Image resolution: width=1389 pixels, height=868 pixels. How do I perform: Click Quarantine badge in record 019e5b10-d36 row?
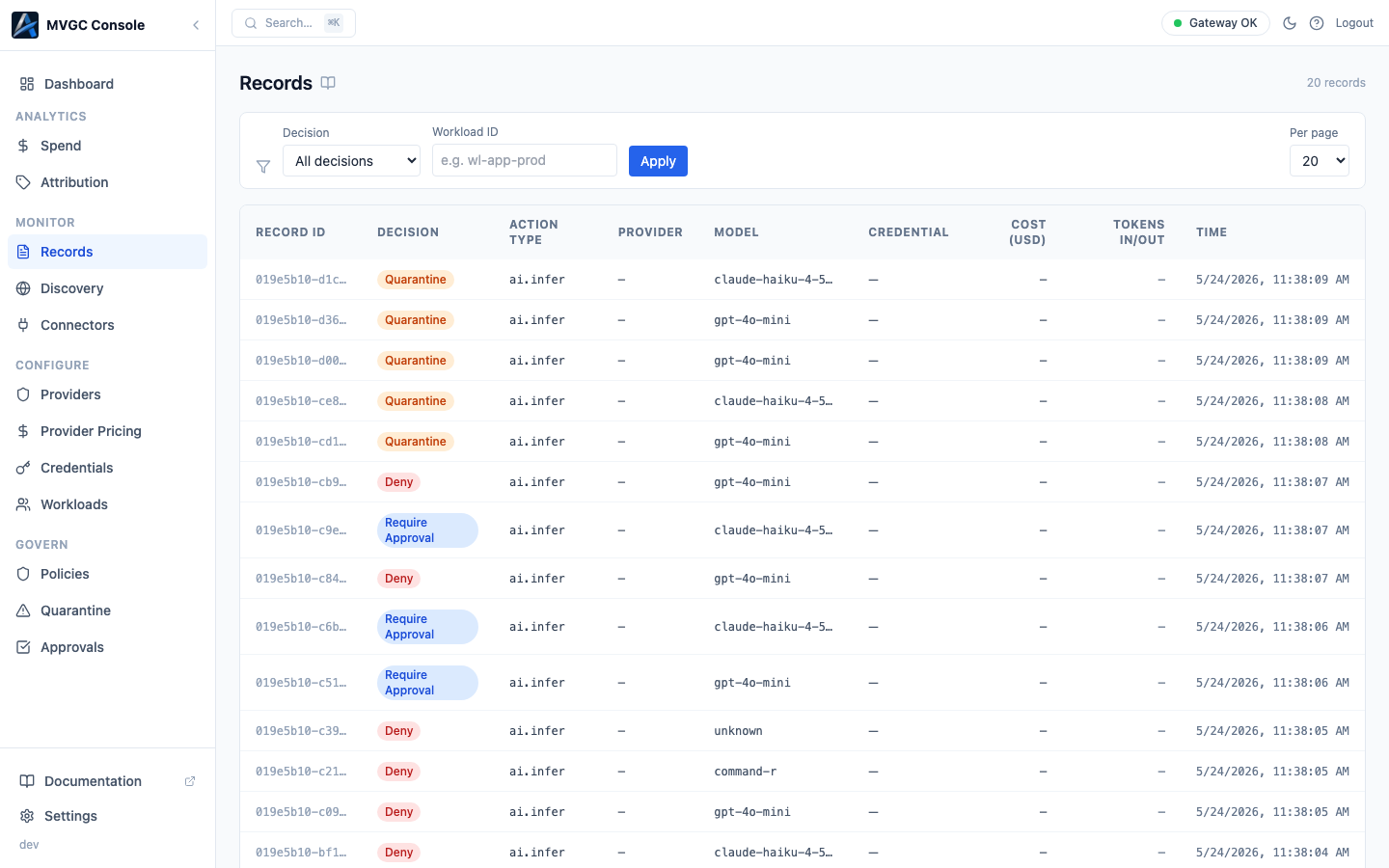pos(416,320)
